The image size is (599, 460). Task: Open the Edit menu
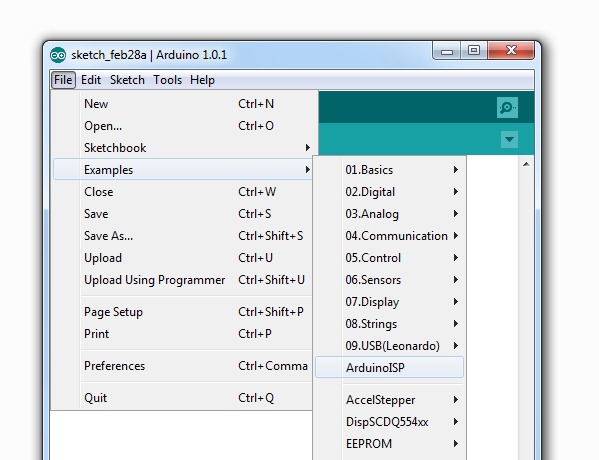91,80
